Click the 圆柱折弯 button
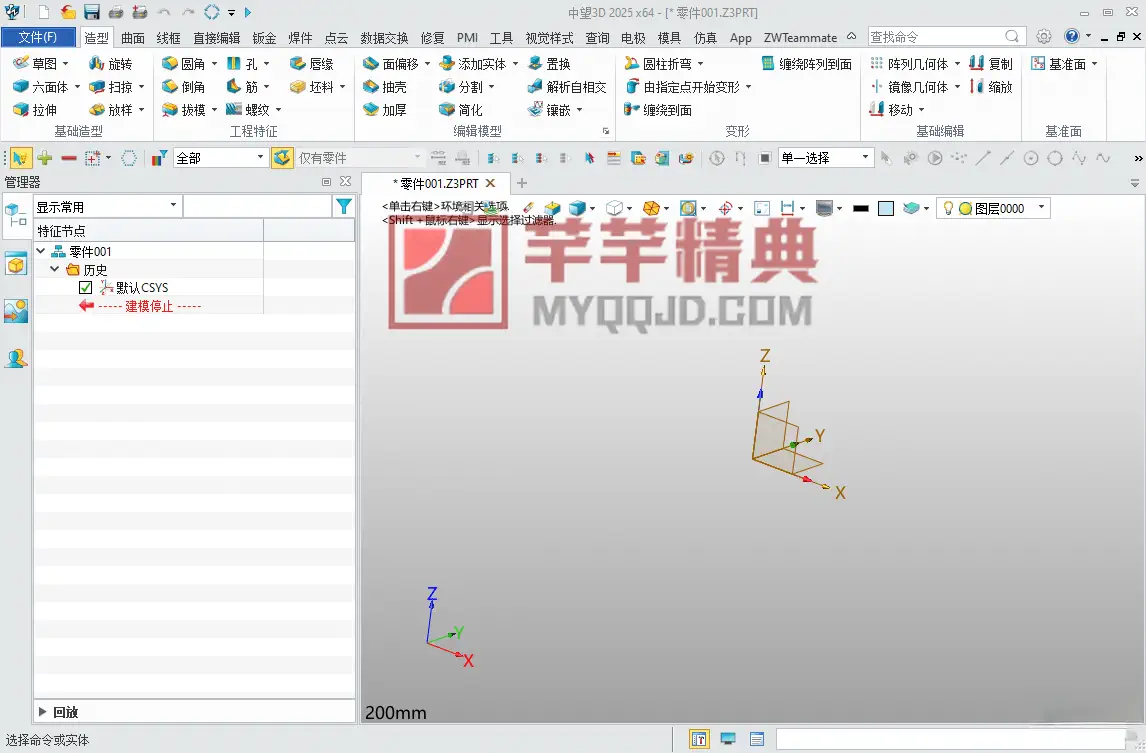 658,64
